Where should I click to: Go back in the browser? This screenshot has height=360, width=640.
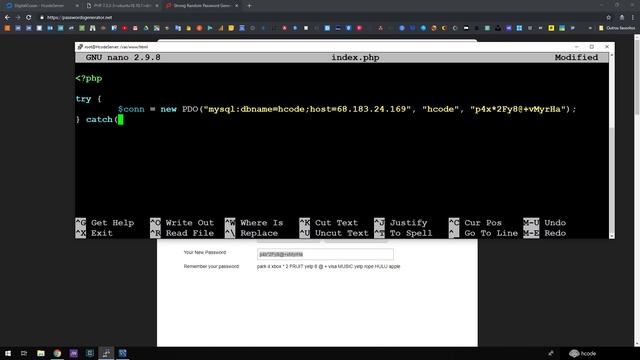(x=7, y=18)
